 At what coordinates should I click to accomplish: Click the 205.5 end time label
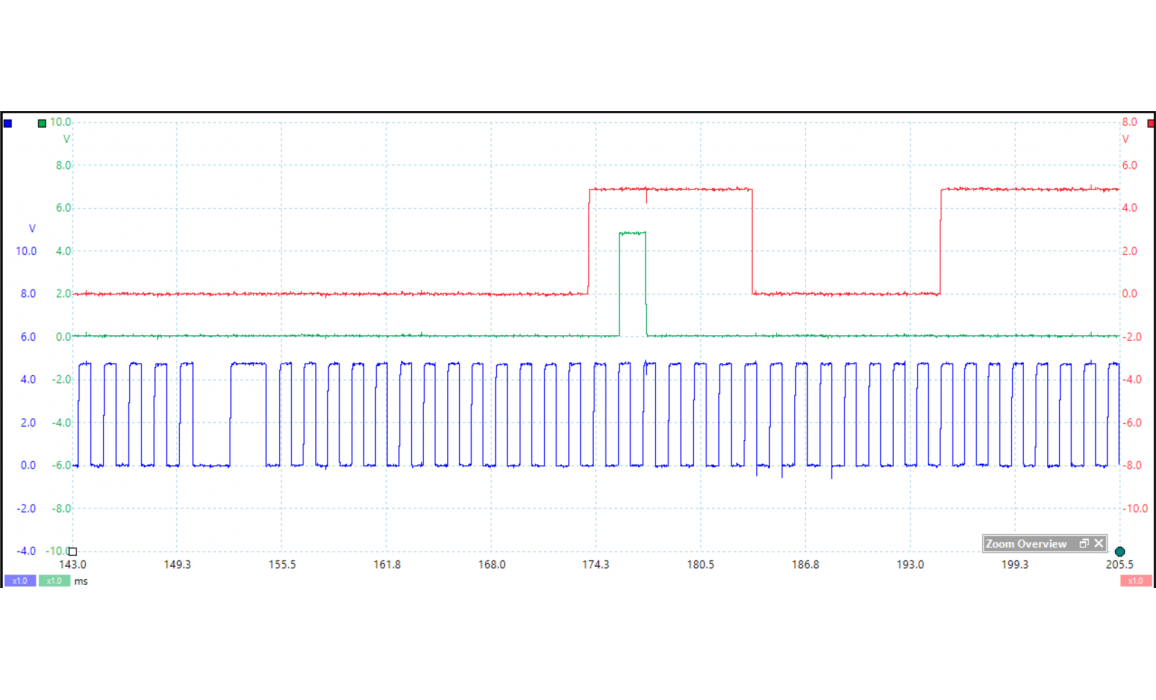point(1118,565)
